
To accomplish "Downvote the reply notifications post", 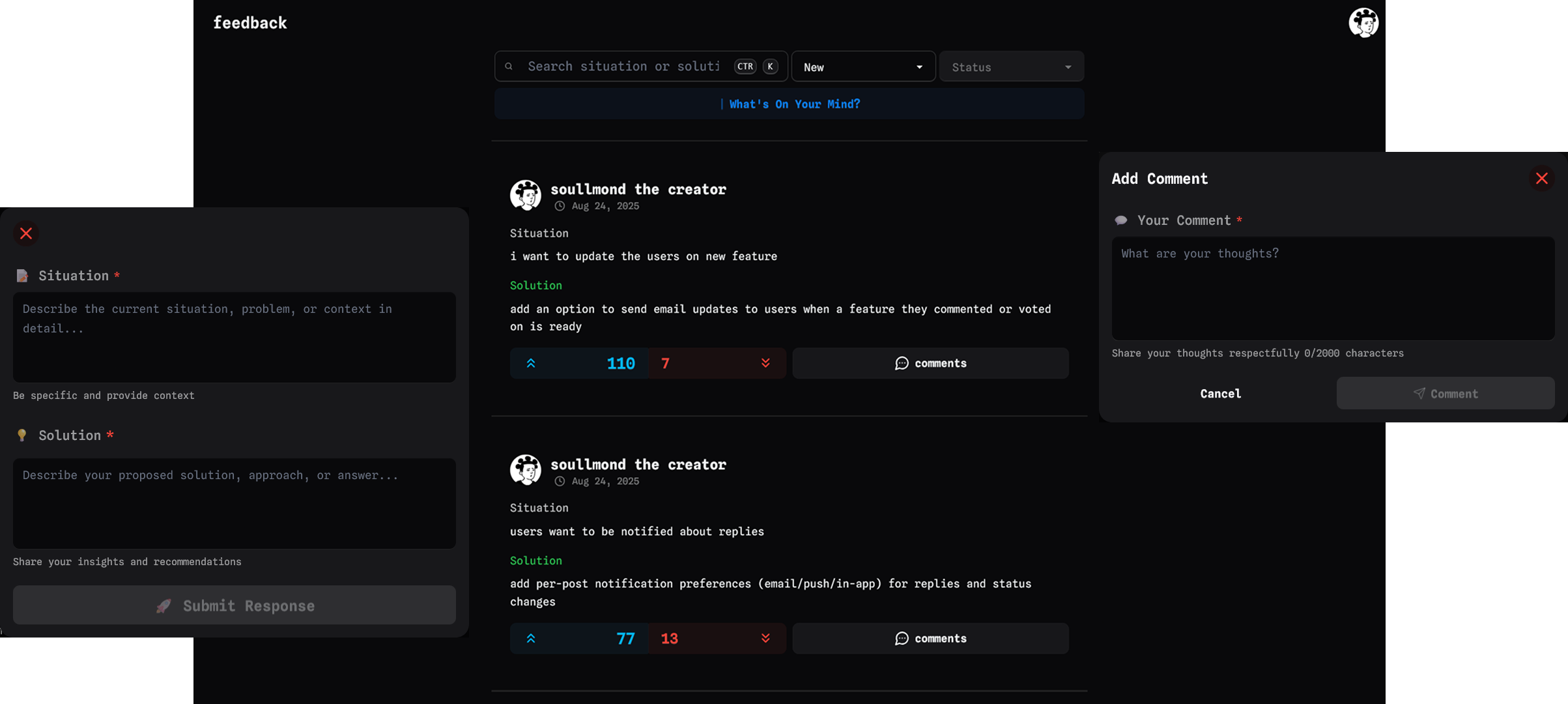I will [765, 638].
